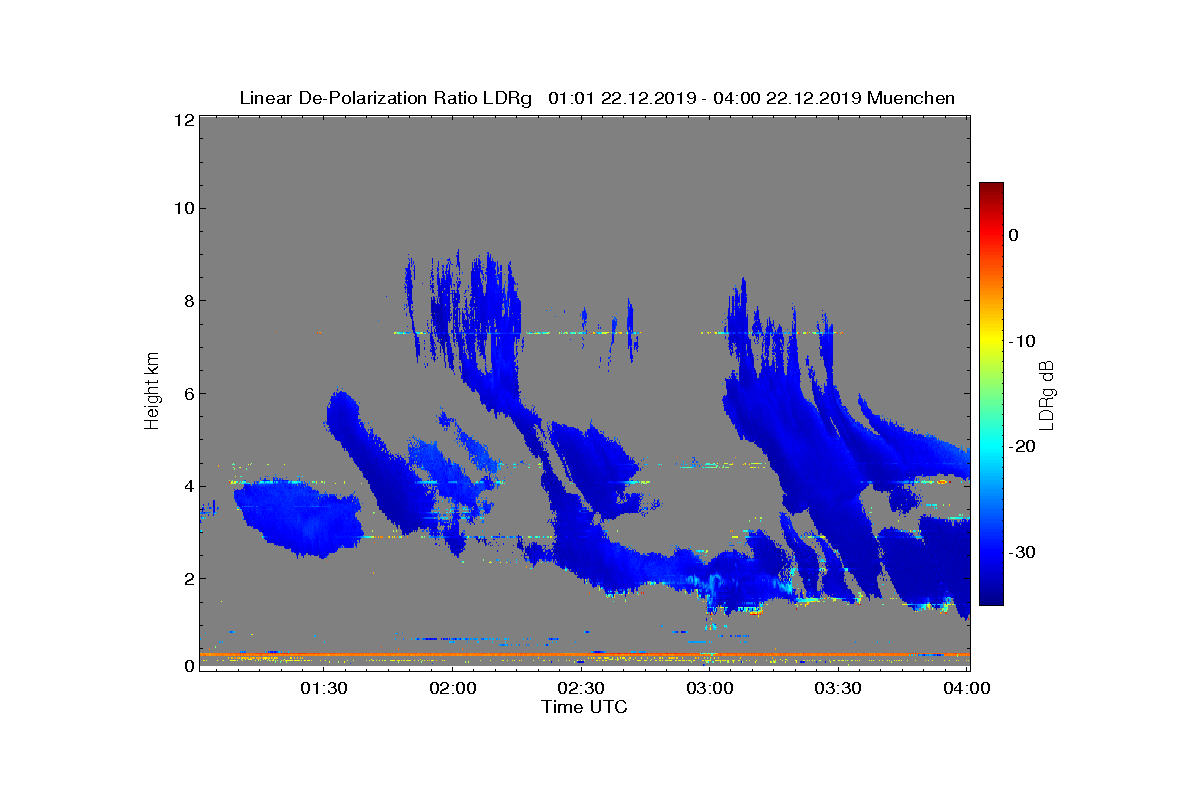Screen dimensions: 1200x800
Task: Click the colorbar -10 dB label
Action: point(1021,341)
